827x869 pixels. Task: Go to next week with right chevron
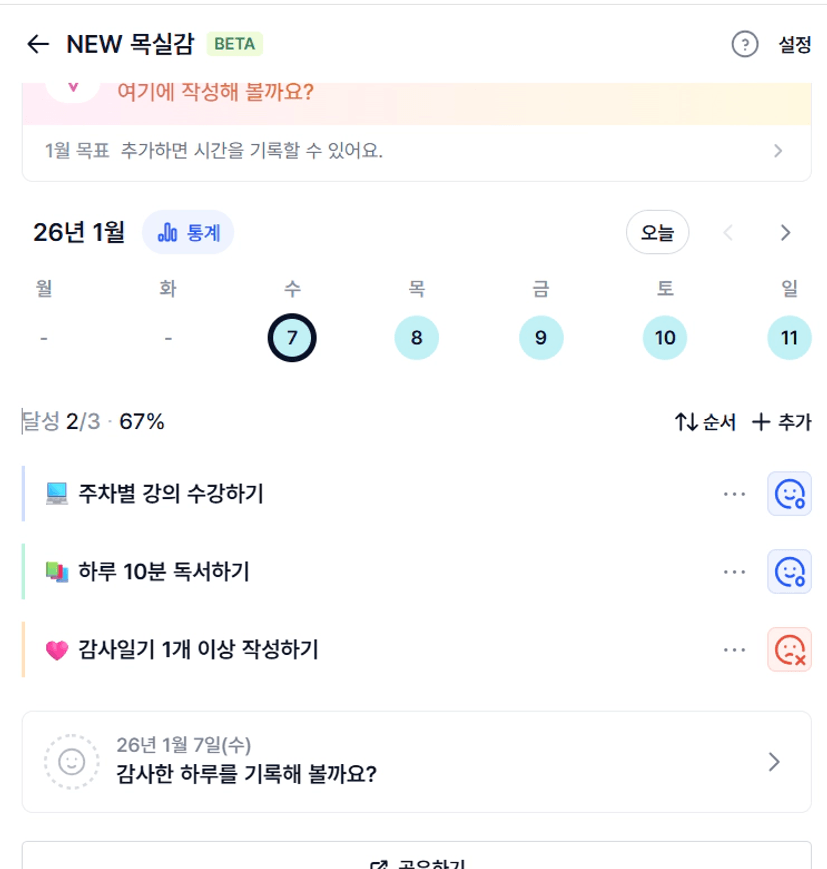click(785, 232)
